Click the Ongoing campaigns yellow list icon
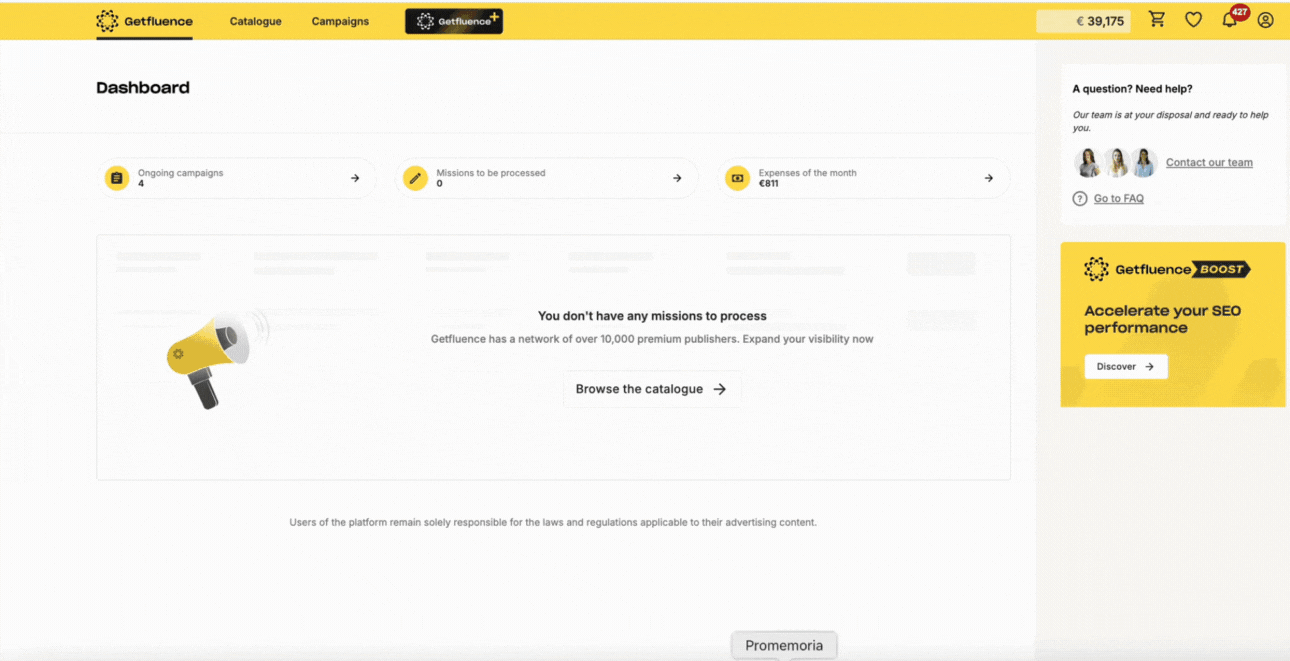The width and height of the screenshot is (1290, 661). pos(117,178)
